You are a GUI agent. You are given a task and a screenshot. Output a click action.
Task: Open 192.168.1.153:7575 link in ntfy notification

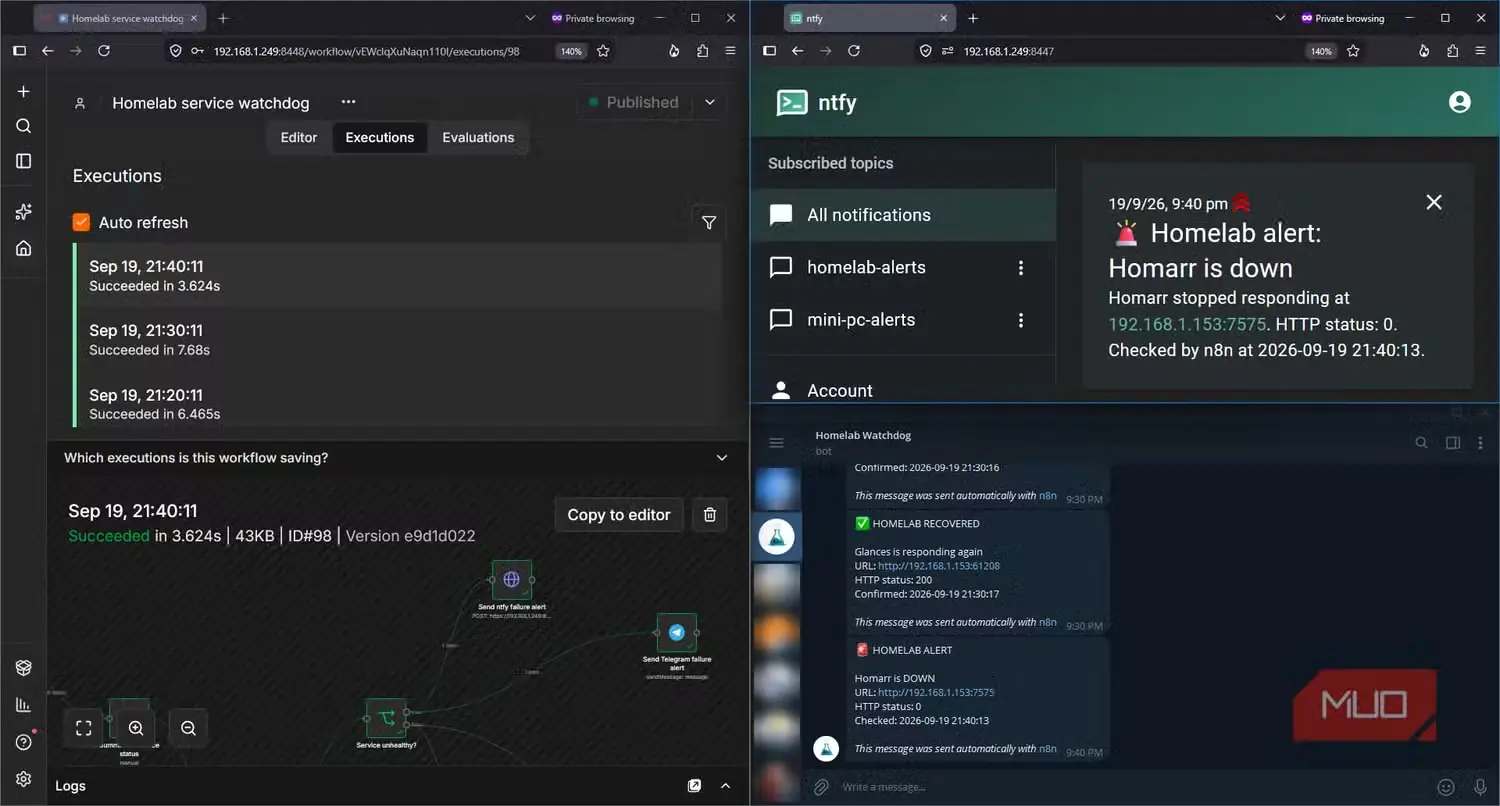pyautogui.click(x=1188, y=324)
